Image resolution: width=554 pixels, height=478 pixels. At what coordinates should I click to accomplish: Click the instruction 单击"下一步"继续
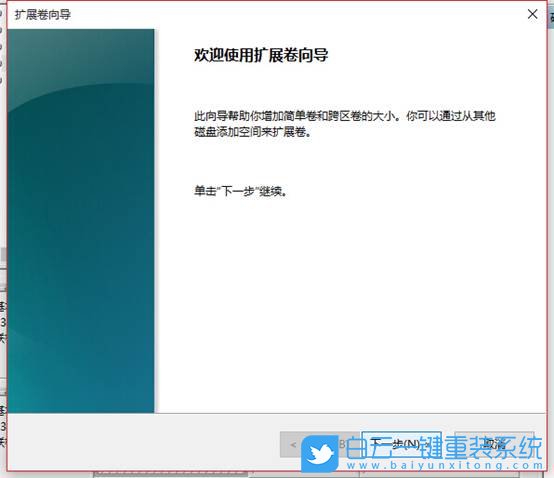(241, 191)
